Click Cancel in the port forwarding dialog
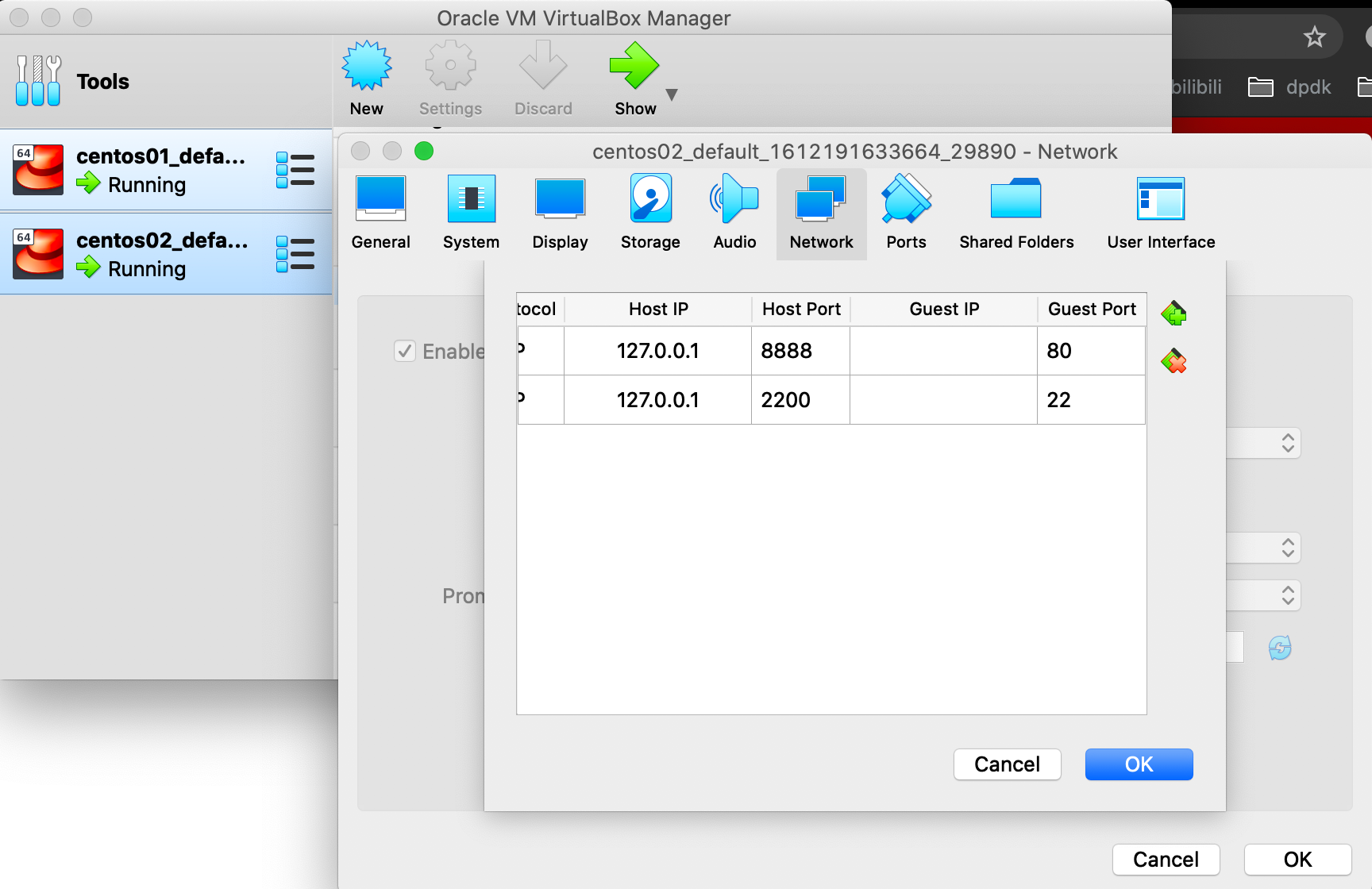1372x889 pixels. [1008, 764]
